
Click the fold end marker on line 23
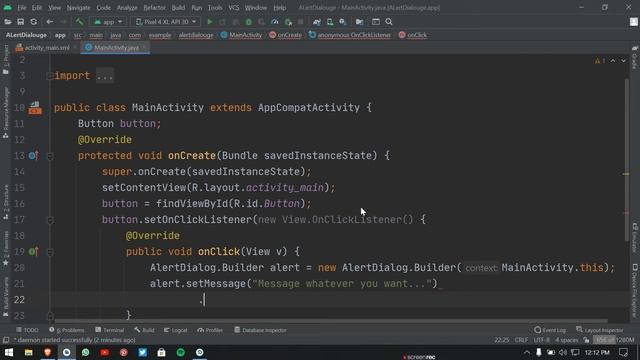point(50,316)
